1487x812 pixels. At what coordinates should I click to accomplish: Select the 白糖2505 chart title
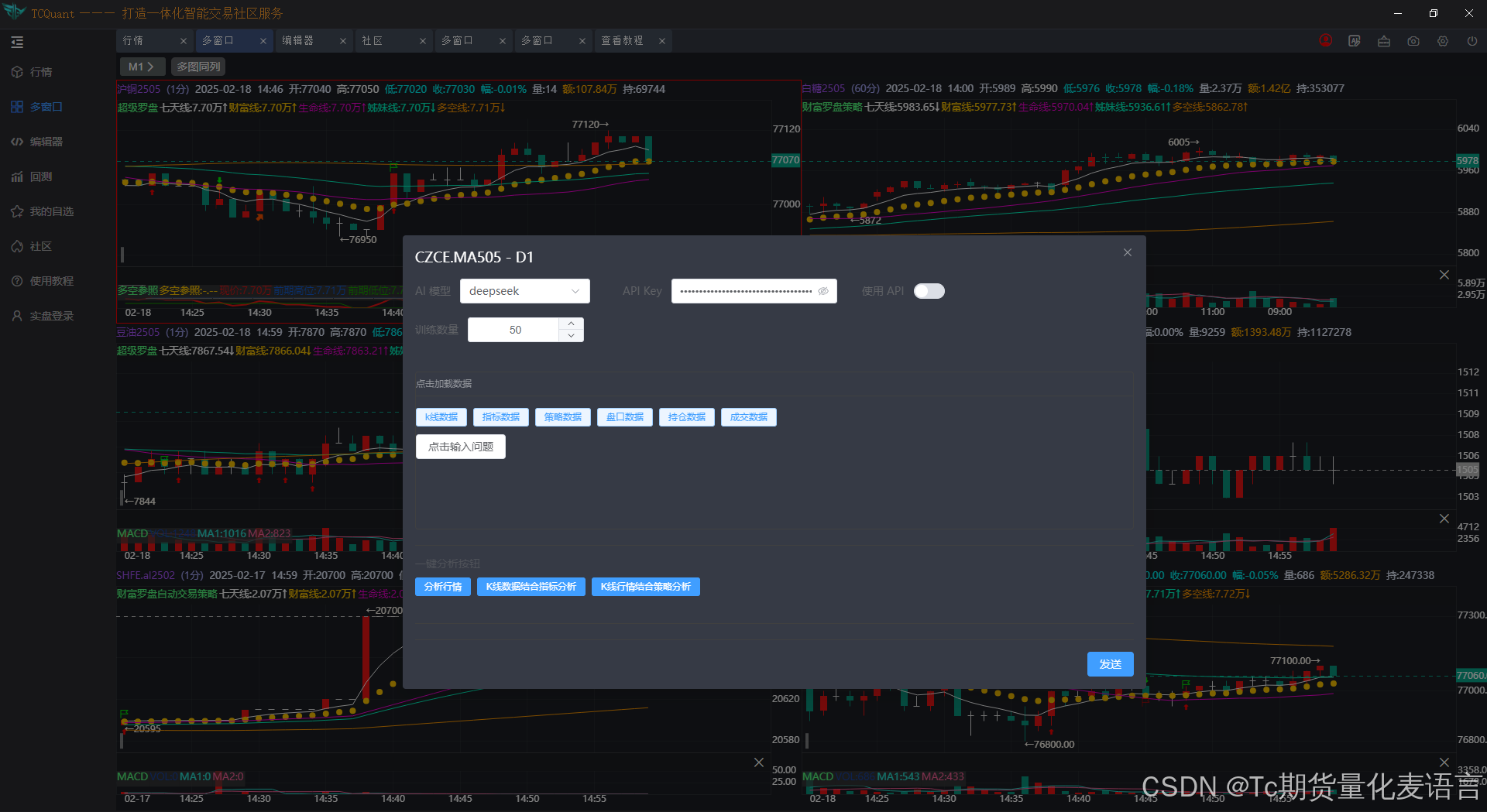coord(824,88)
